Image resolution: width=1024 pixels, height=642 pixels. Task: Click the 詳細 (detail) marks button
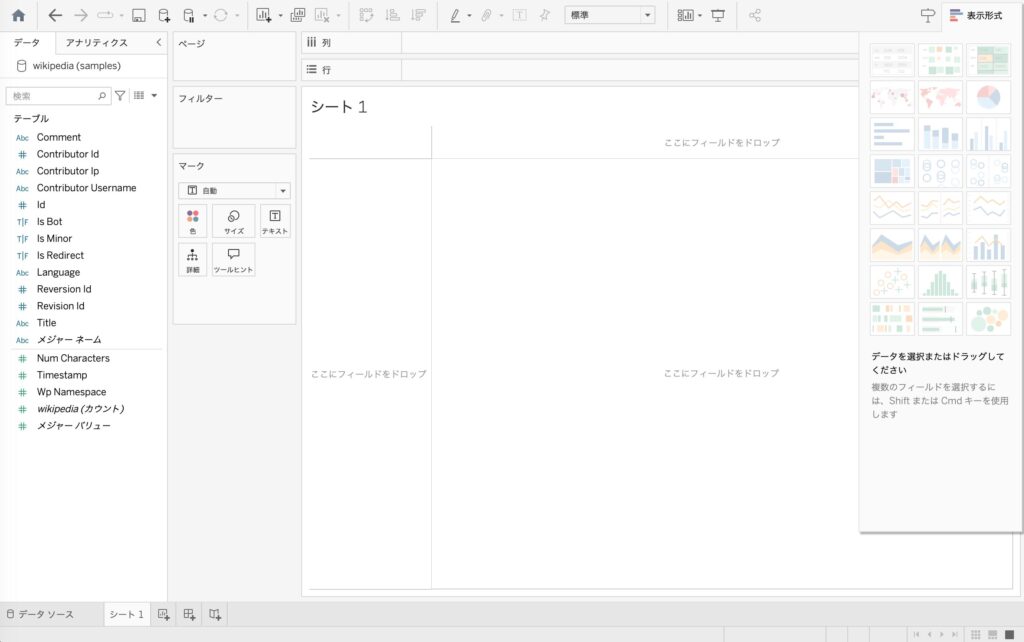click(x=193, y=259)
